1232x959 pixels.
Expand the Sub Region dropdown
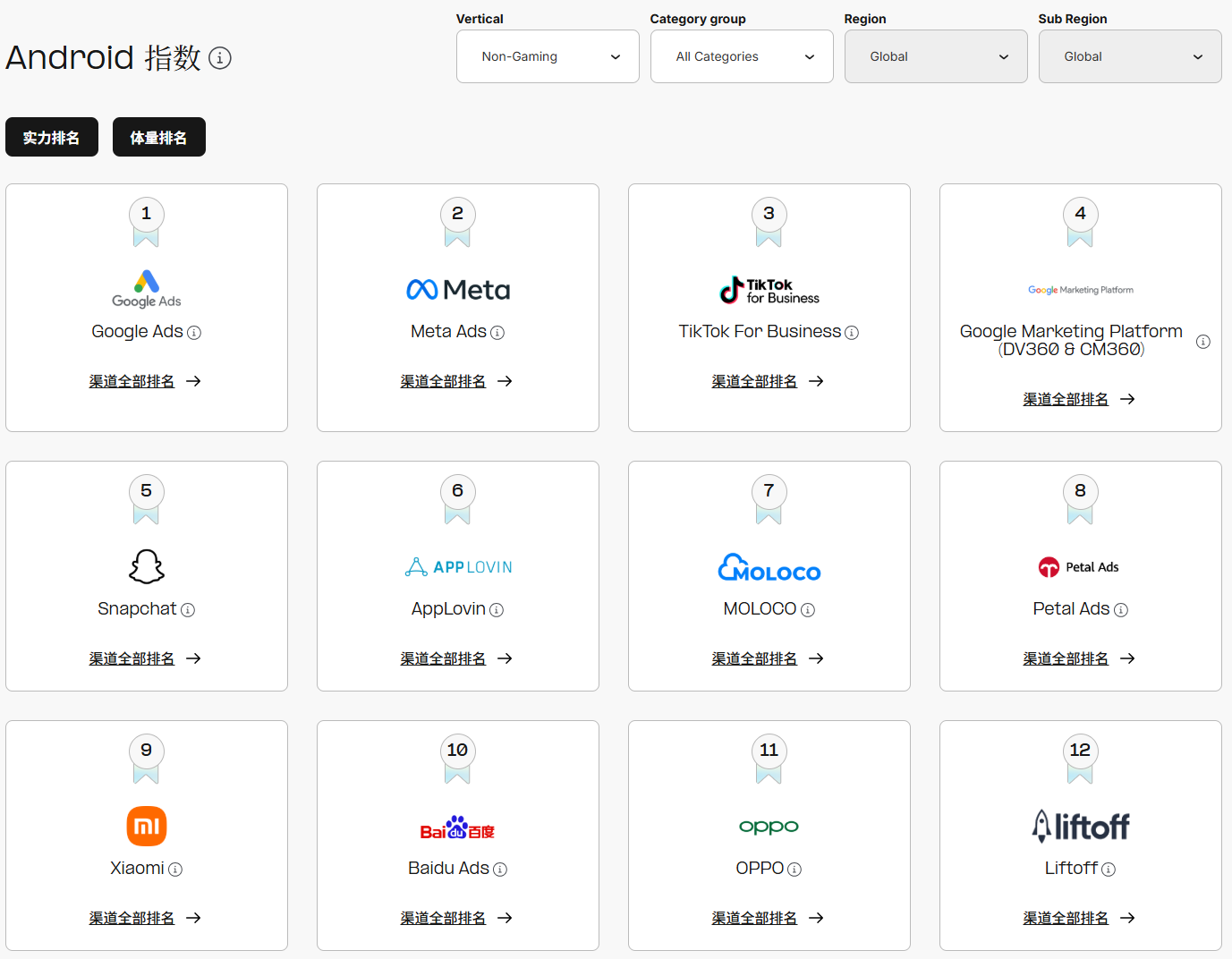pos(1130,56)
